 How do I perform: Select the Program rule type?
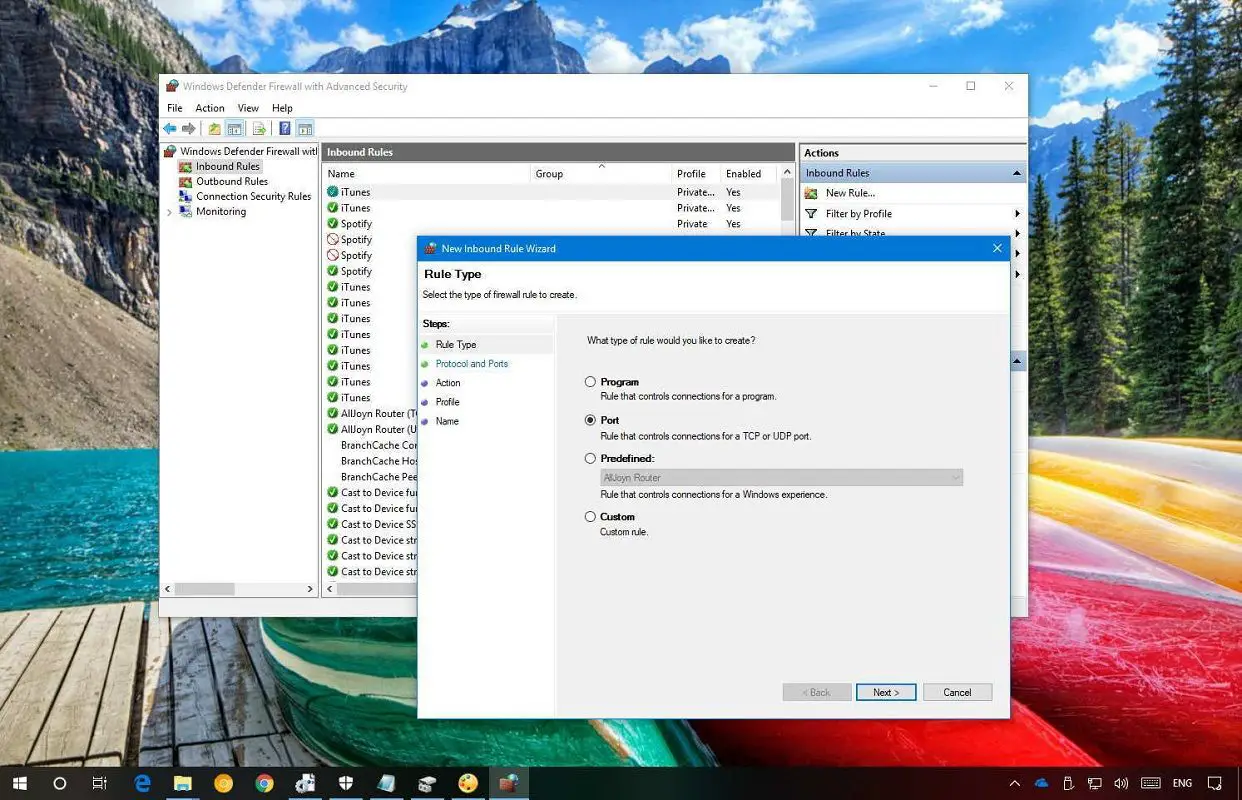pyautogui.click(x=590, y=382)
